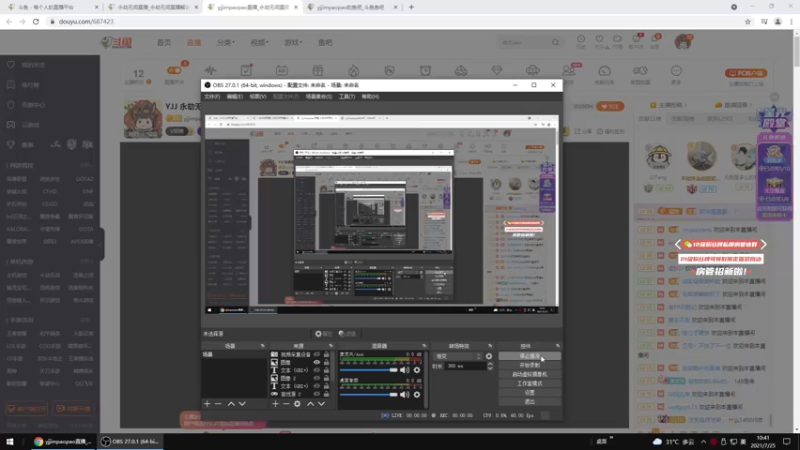Open the OBS 文件(F) menu

tap(212, 96)
